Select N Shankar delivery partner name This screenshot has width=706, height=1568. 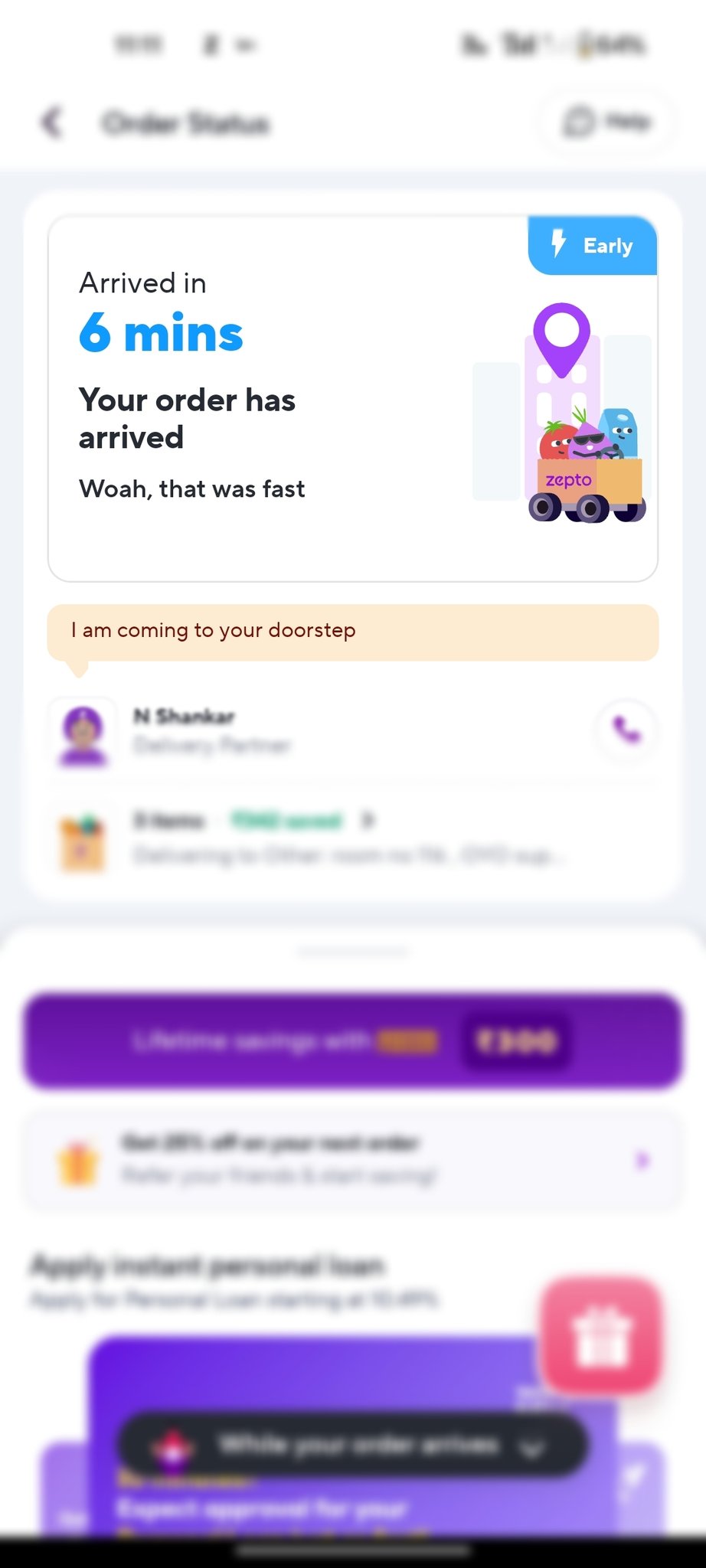point(184,717)
